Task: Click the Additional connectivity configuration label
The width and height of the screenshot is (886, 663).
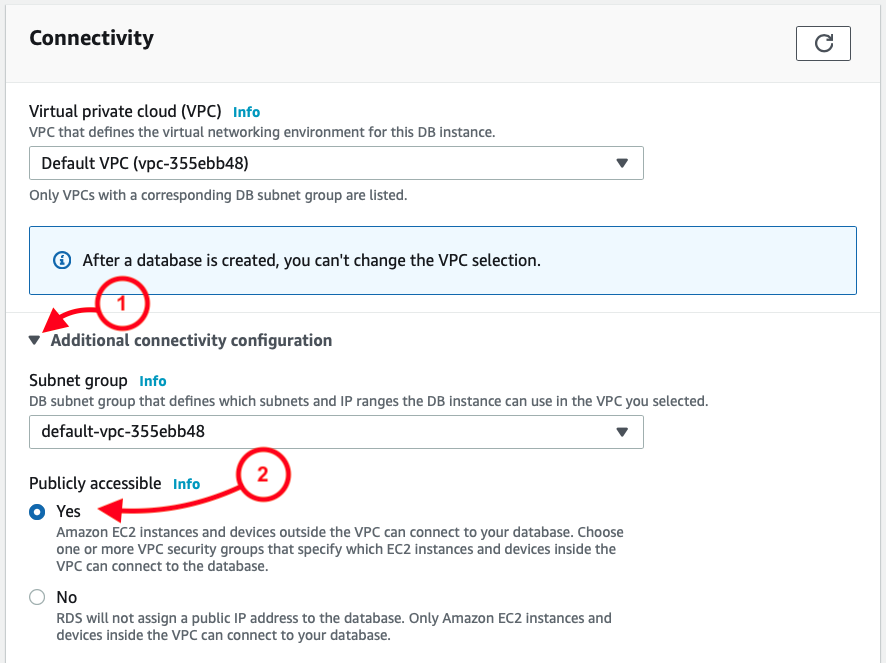Action: point(190,340)
